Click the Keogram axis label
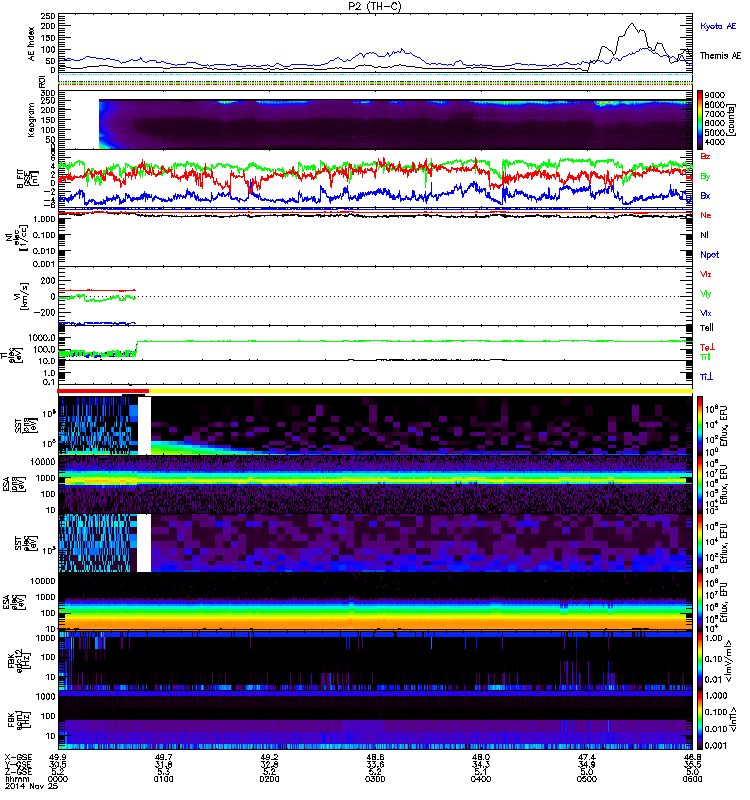750x800 pixels. pyautogui.click(x=32, y=120)
